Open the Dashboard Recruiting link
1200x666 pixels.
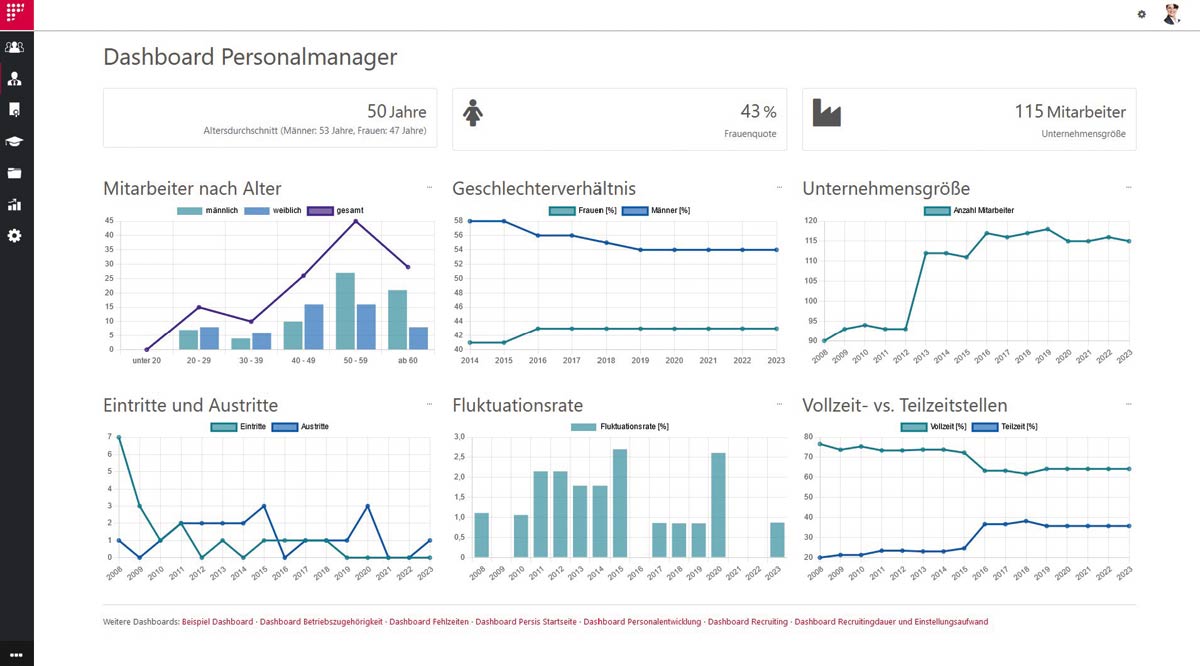pos(748,622)
